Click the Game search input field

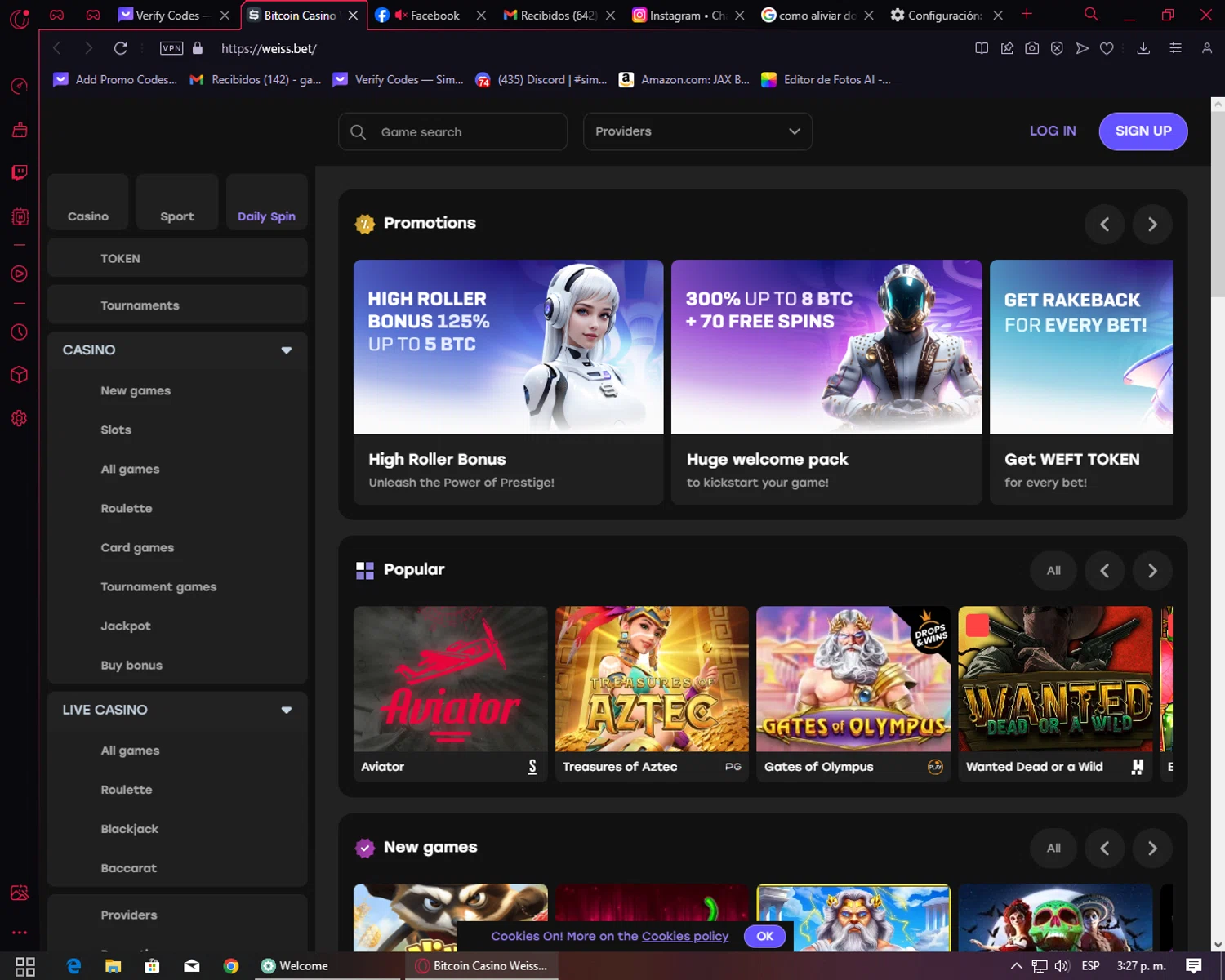tap(453, 131)
